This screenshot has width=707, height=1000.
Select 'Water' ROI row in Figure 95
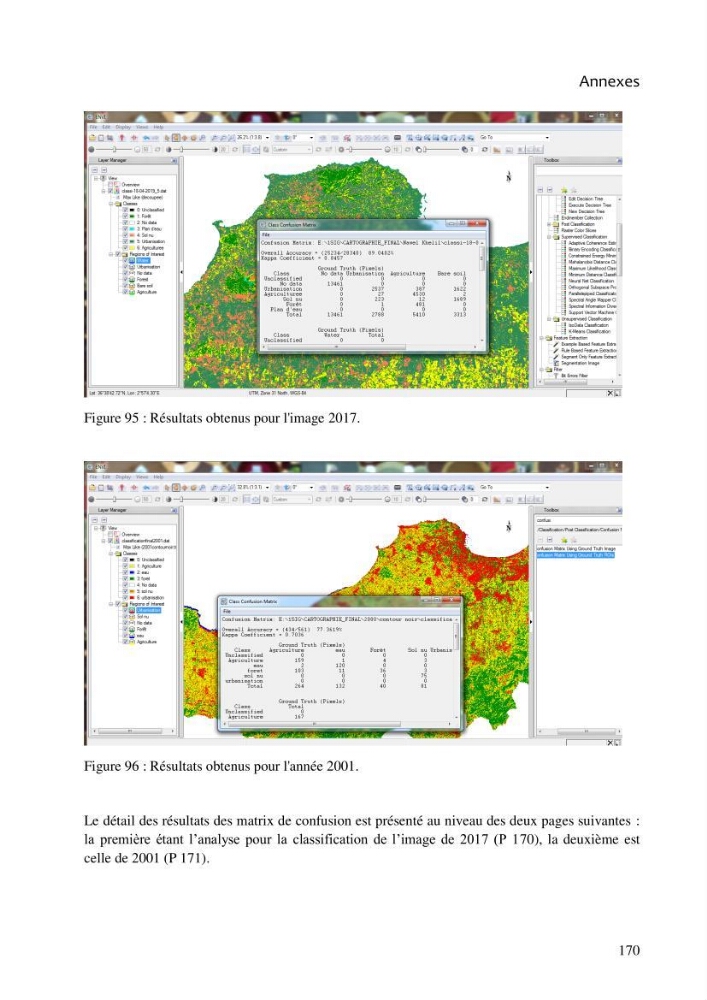(144, 260)
